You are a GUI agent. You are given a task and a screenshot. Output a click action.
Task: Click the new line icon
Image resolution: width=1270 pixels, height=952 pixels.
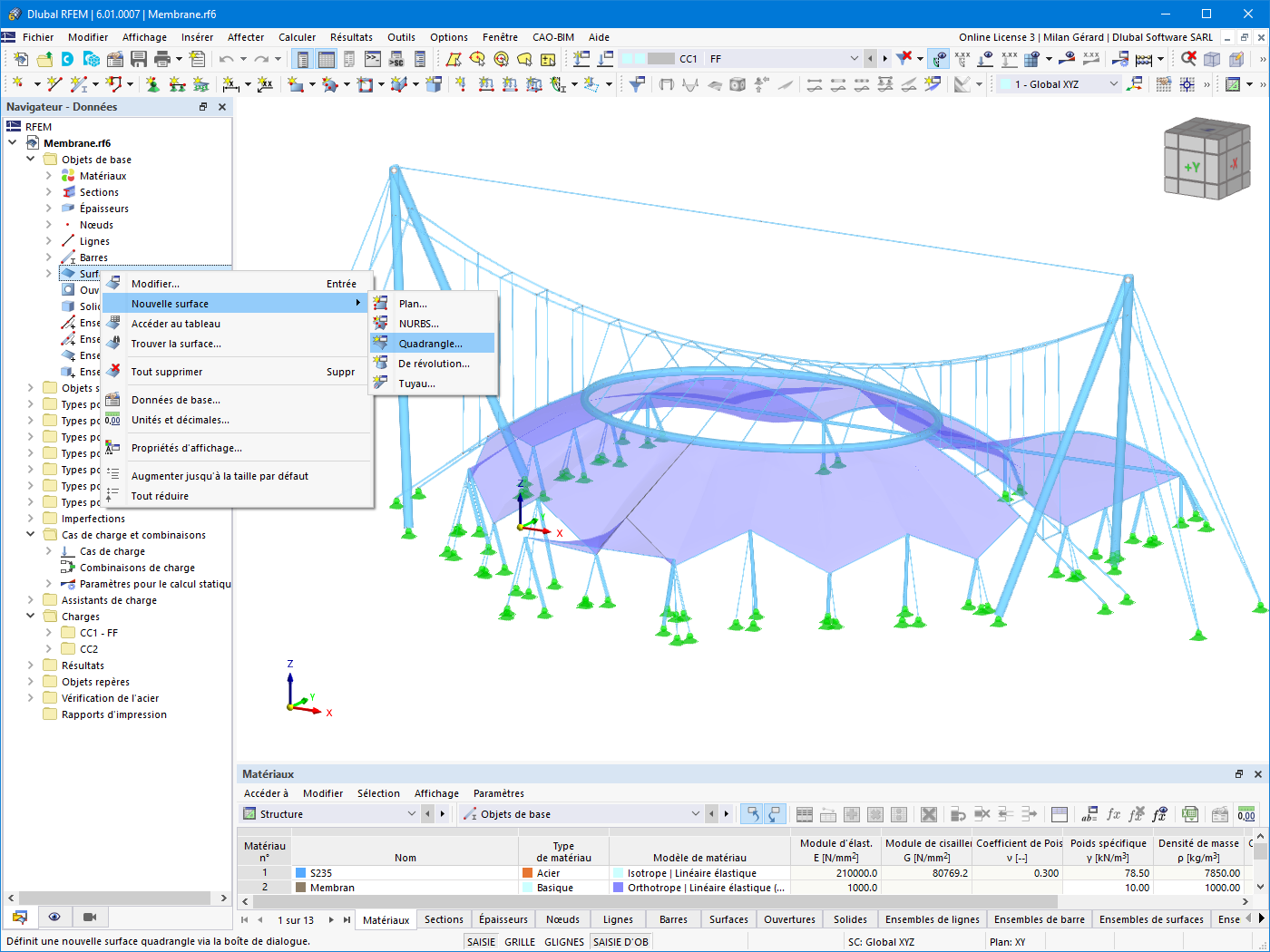[x=54, y=84]
